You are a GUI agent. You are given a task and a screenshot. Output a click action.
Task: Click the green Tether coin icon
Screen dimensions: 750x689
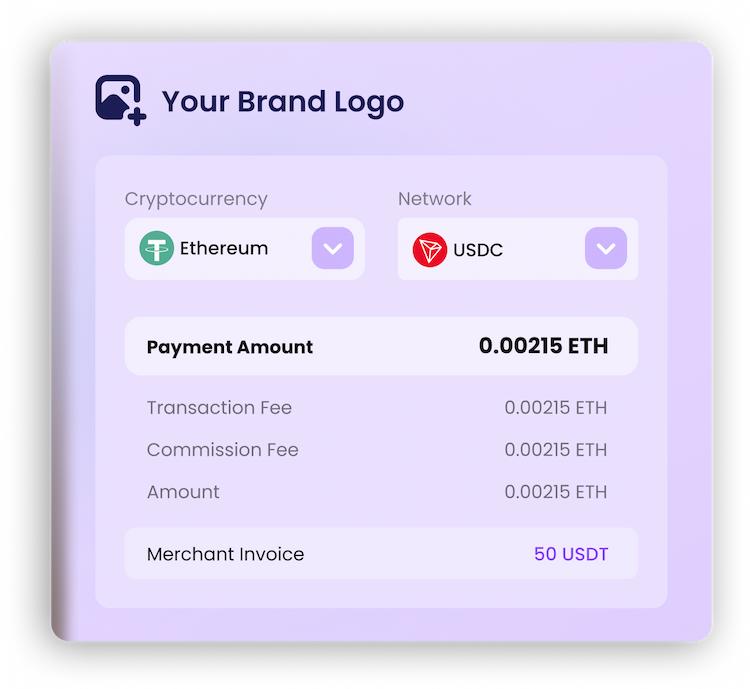pos(156,248)
